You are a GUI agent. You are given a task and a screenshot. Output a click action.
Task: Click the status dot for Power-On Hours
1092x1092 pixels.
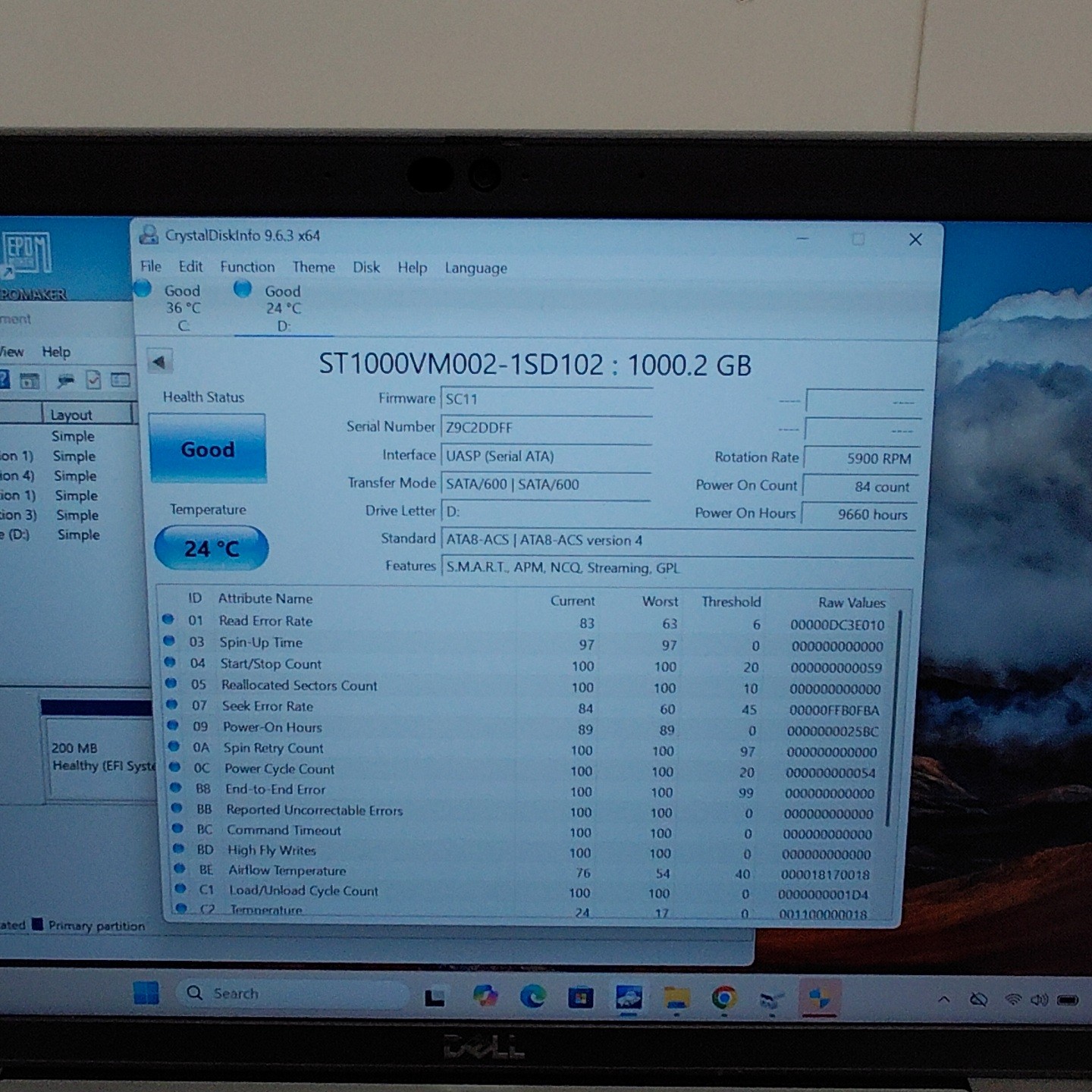point(173,726)
